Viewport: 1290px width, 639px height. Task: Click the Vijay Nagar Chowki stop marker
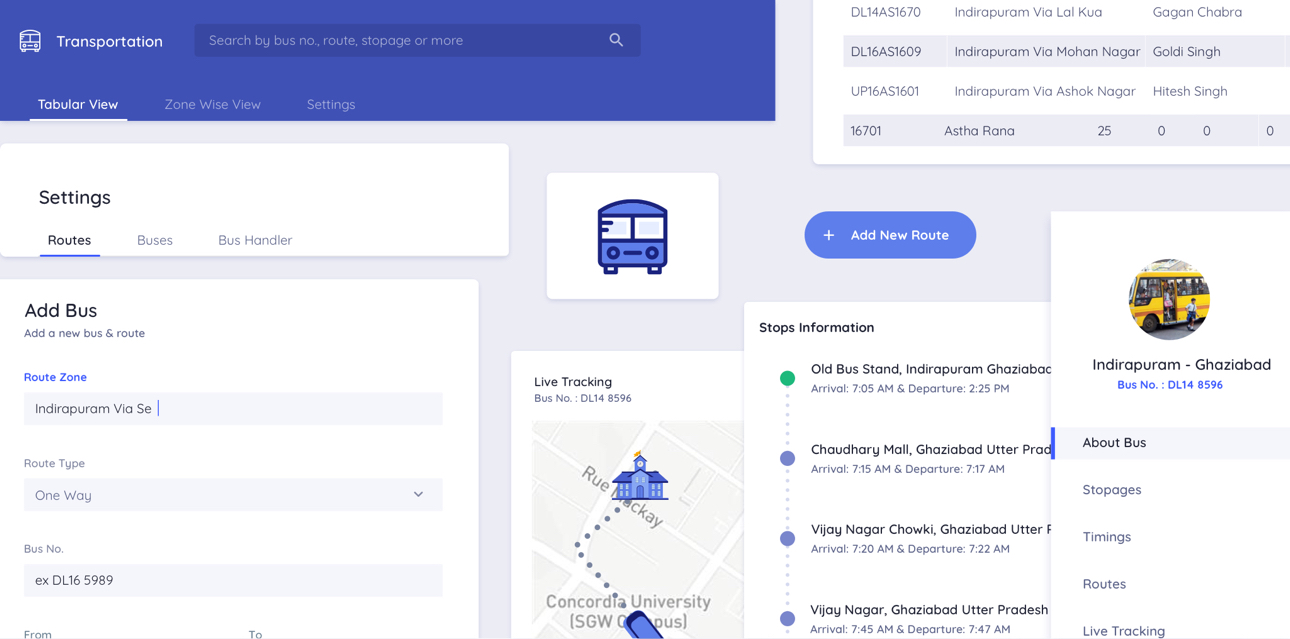pos(787,538)
